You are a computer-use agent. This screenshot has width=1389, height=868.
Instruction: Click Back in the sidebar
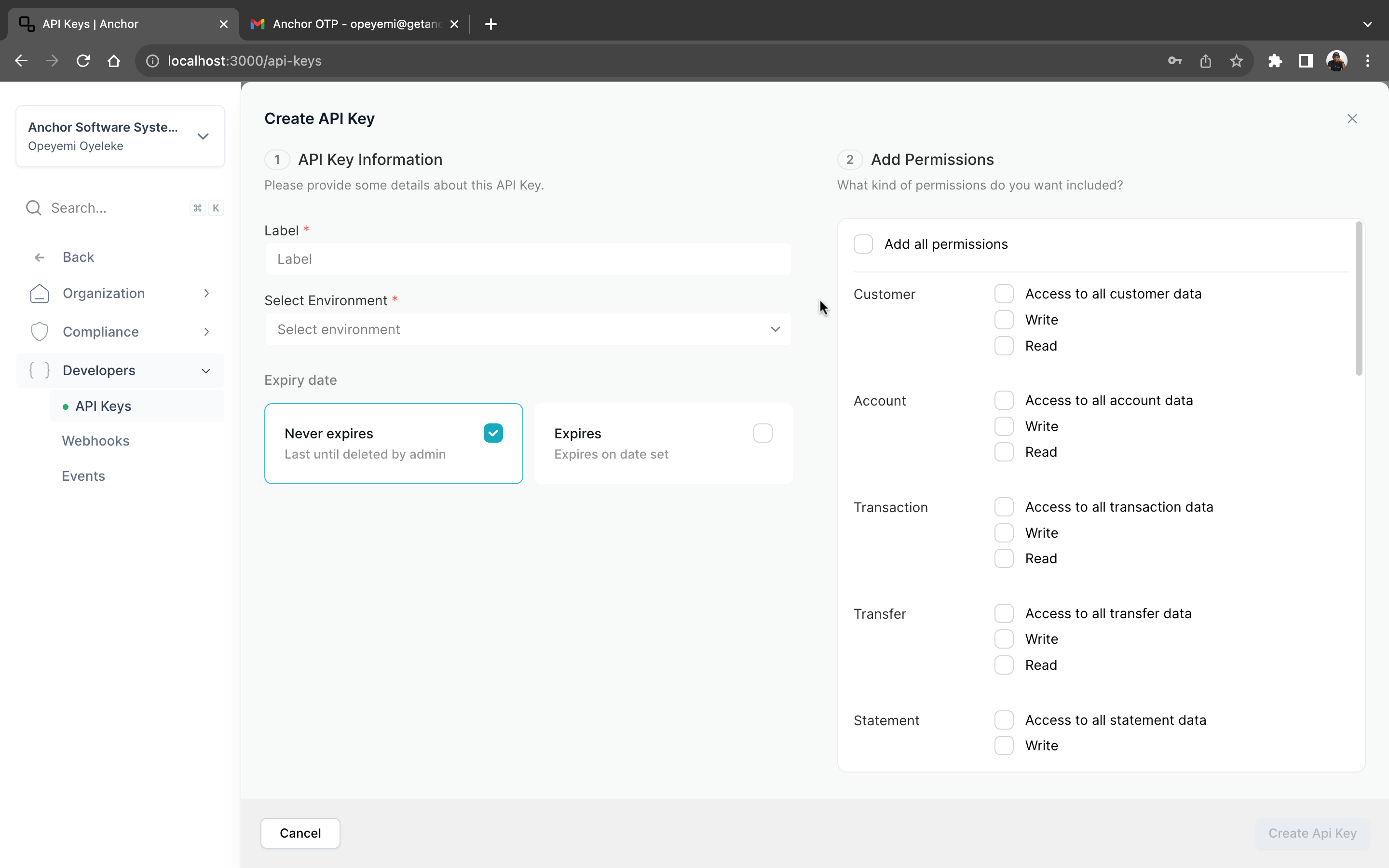(78, 257)
